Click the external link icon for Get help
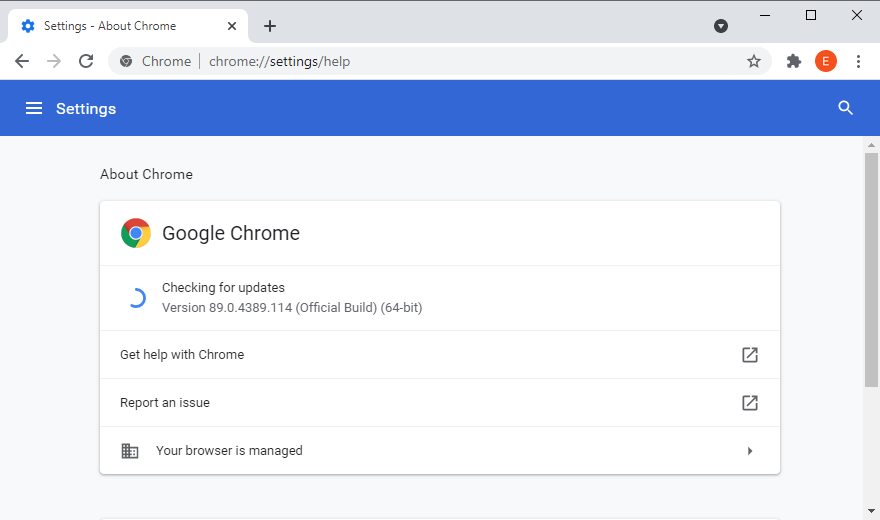 pos(749,355)
